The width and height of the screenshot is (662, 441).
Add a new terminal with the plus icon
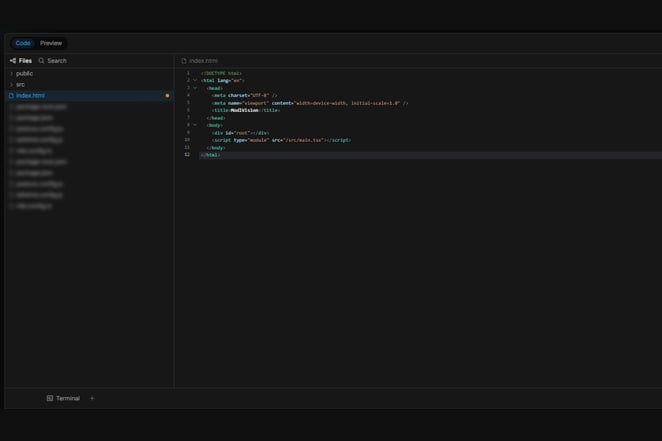92,398
